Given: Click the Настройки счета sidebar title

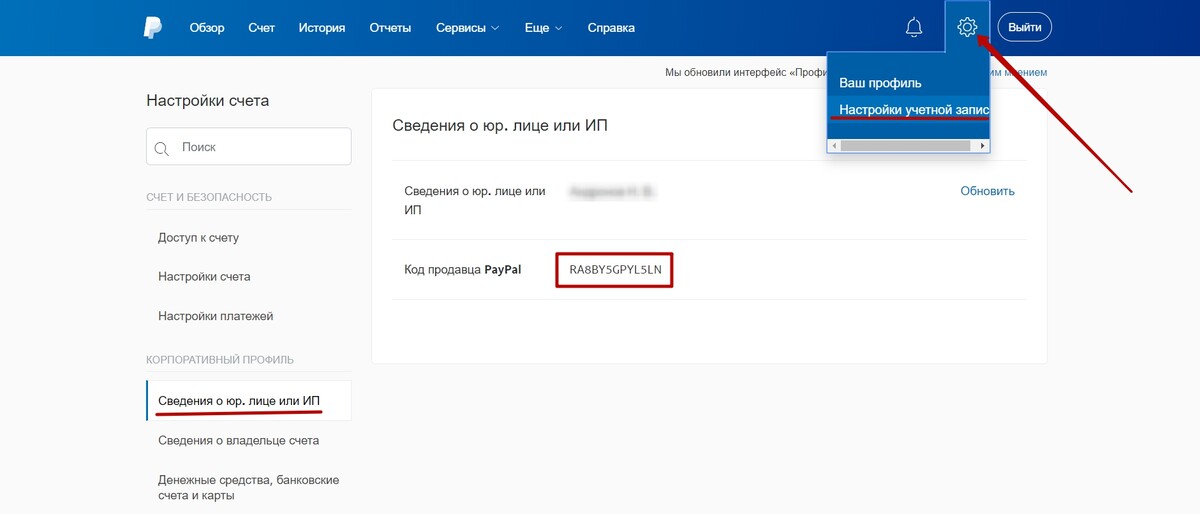Looking at the screenshot, I should (x=207, y=100).
